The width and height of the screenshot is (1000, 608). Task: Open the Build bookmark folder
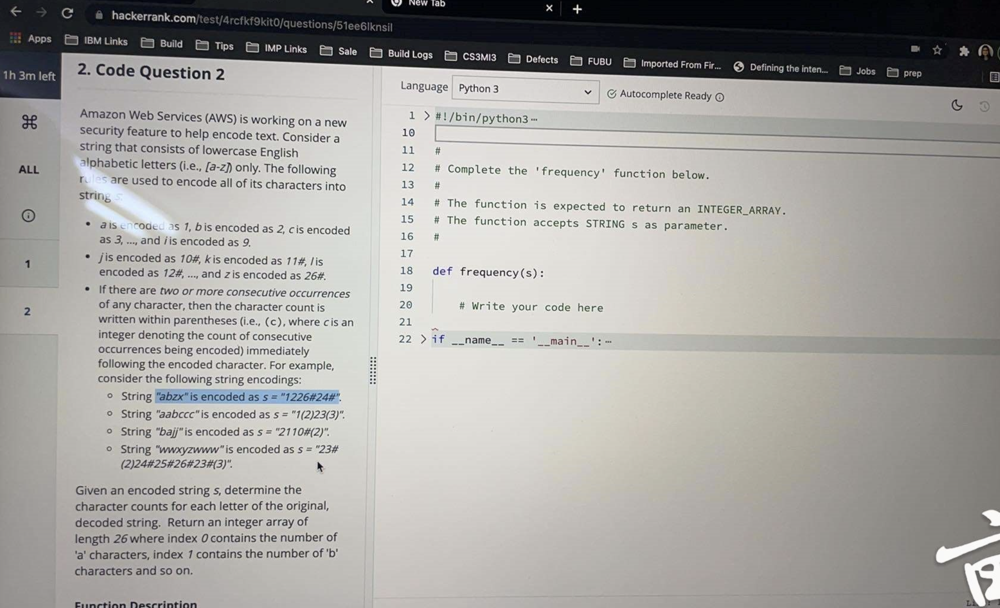point(162,43)
